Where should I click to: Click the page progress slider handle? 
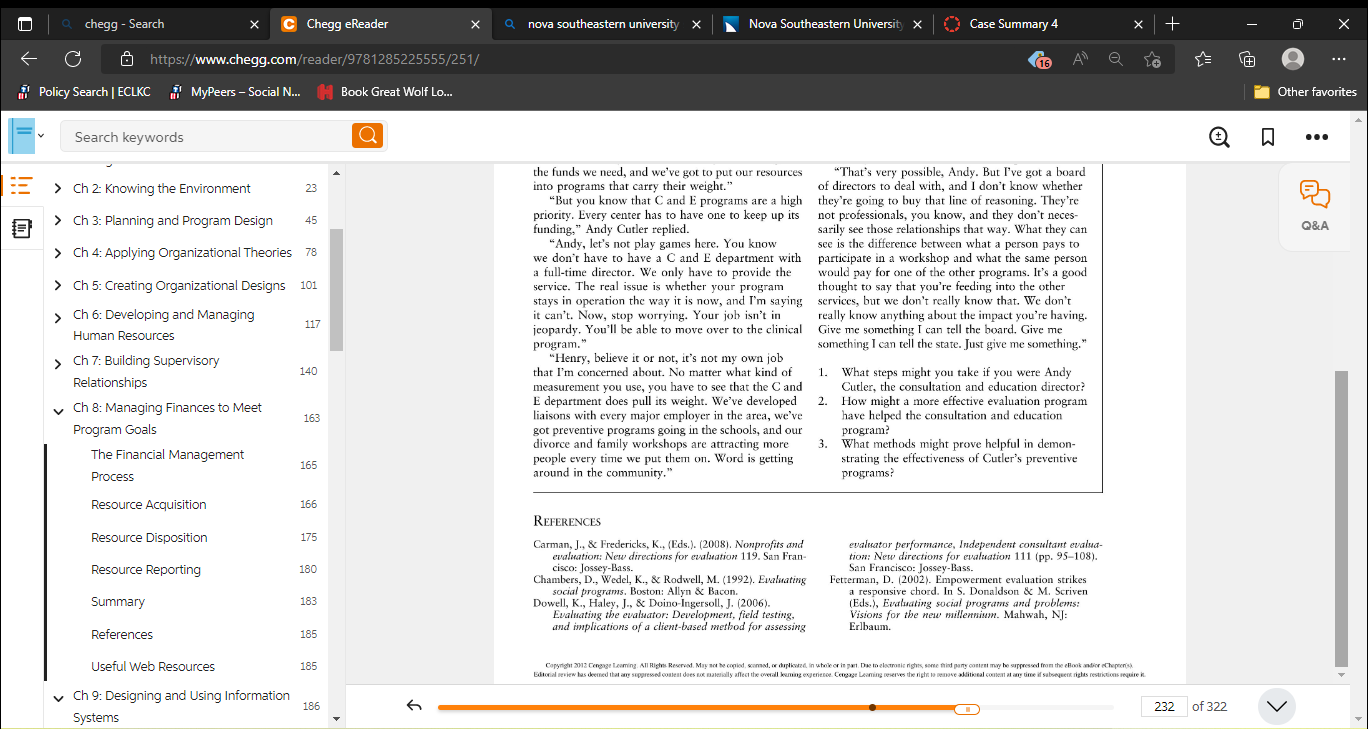click(966, 708)
